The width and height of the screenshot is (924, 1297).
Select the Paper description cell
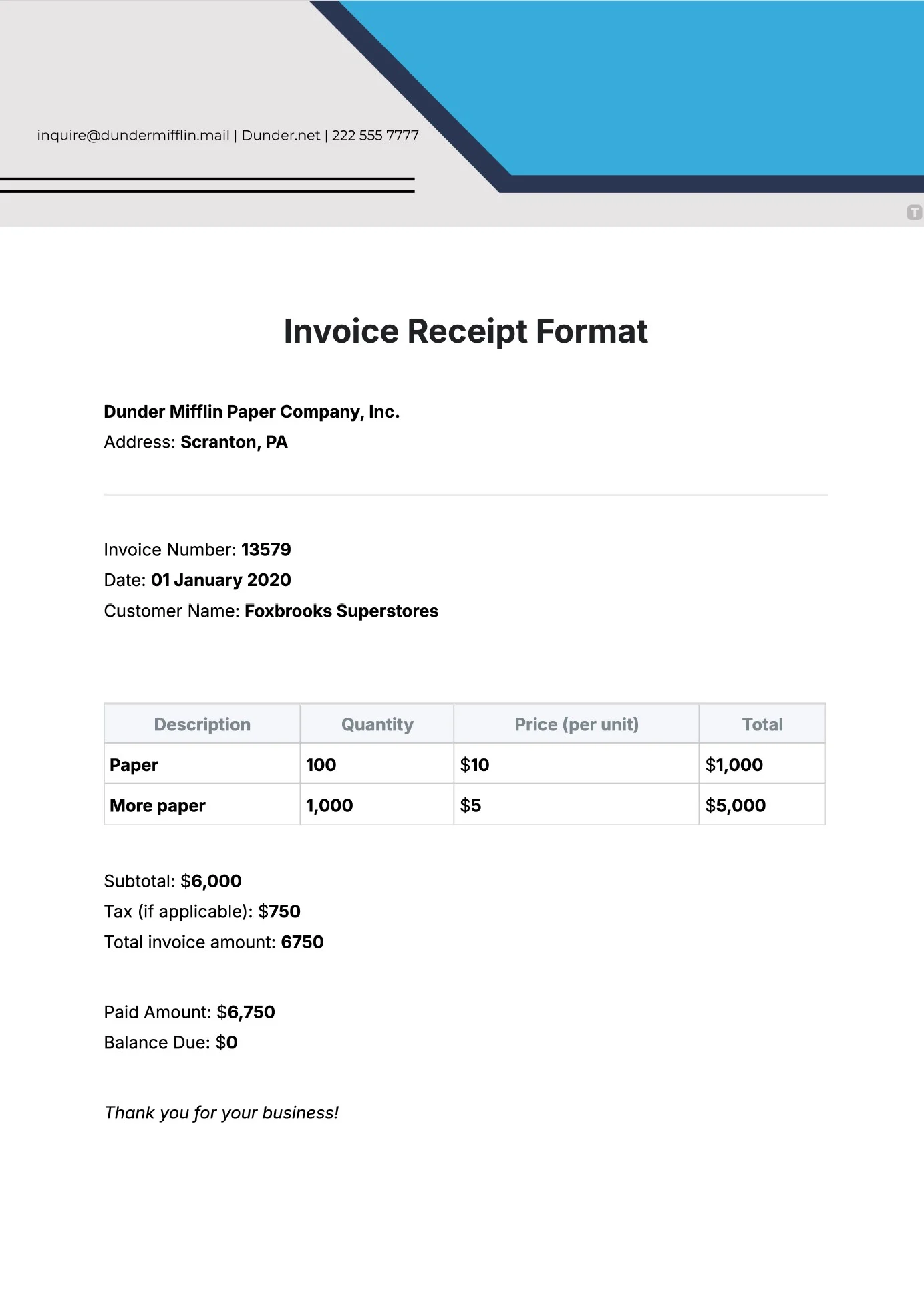(202, 764)
